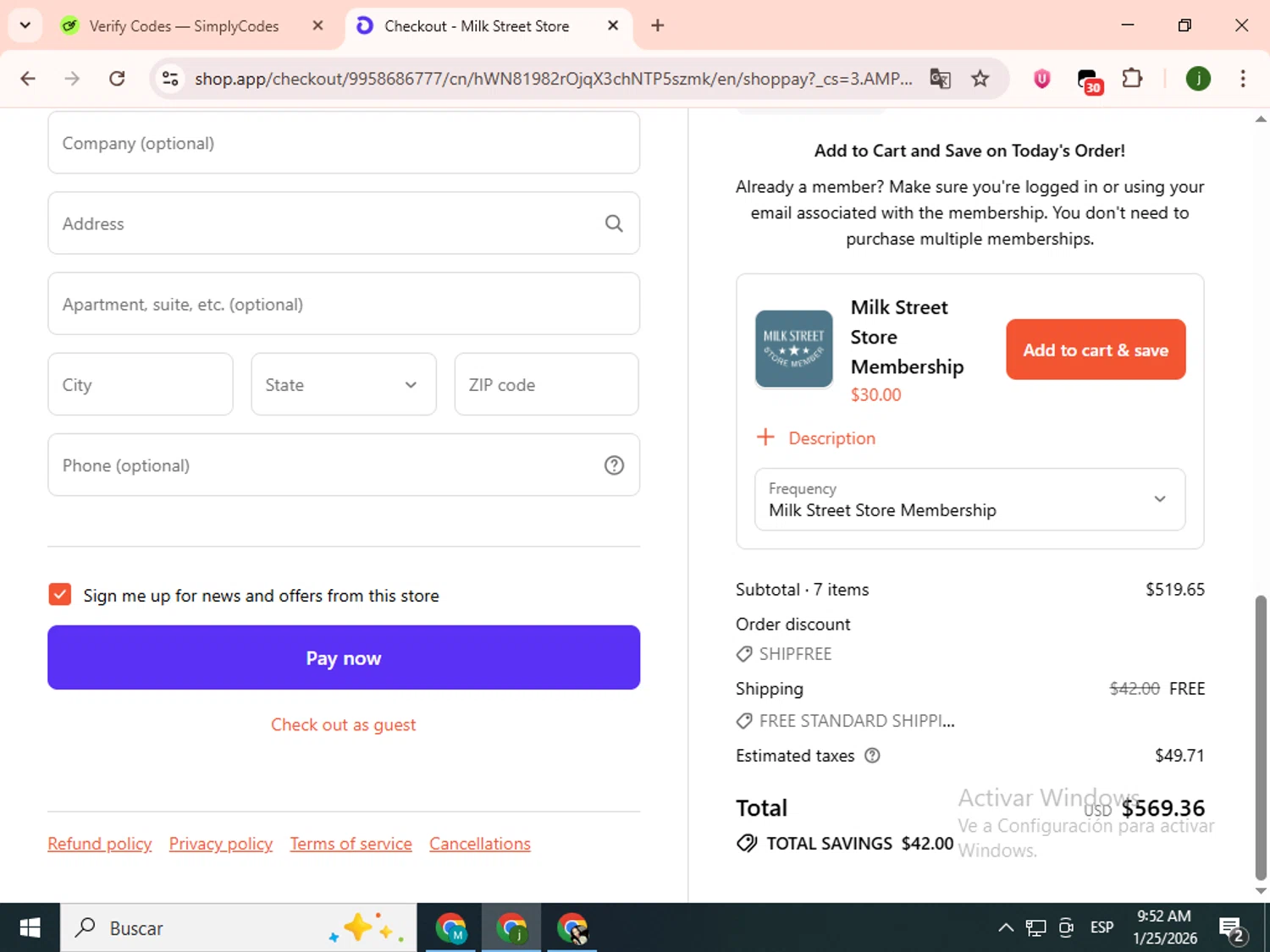Image resolution: width=1270 pixels, height=952 pixels.
Task: Open the Extensions puzzle icon
Action: [1132, 79]
